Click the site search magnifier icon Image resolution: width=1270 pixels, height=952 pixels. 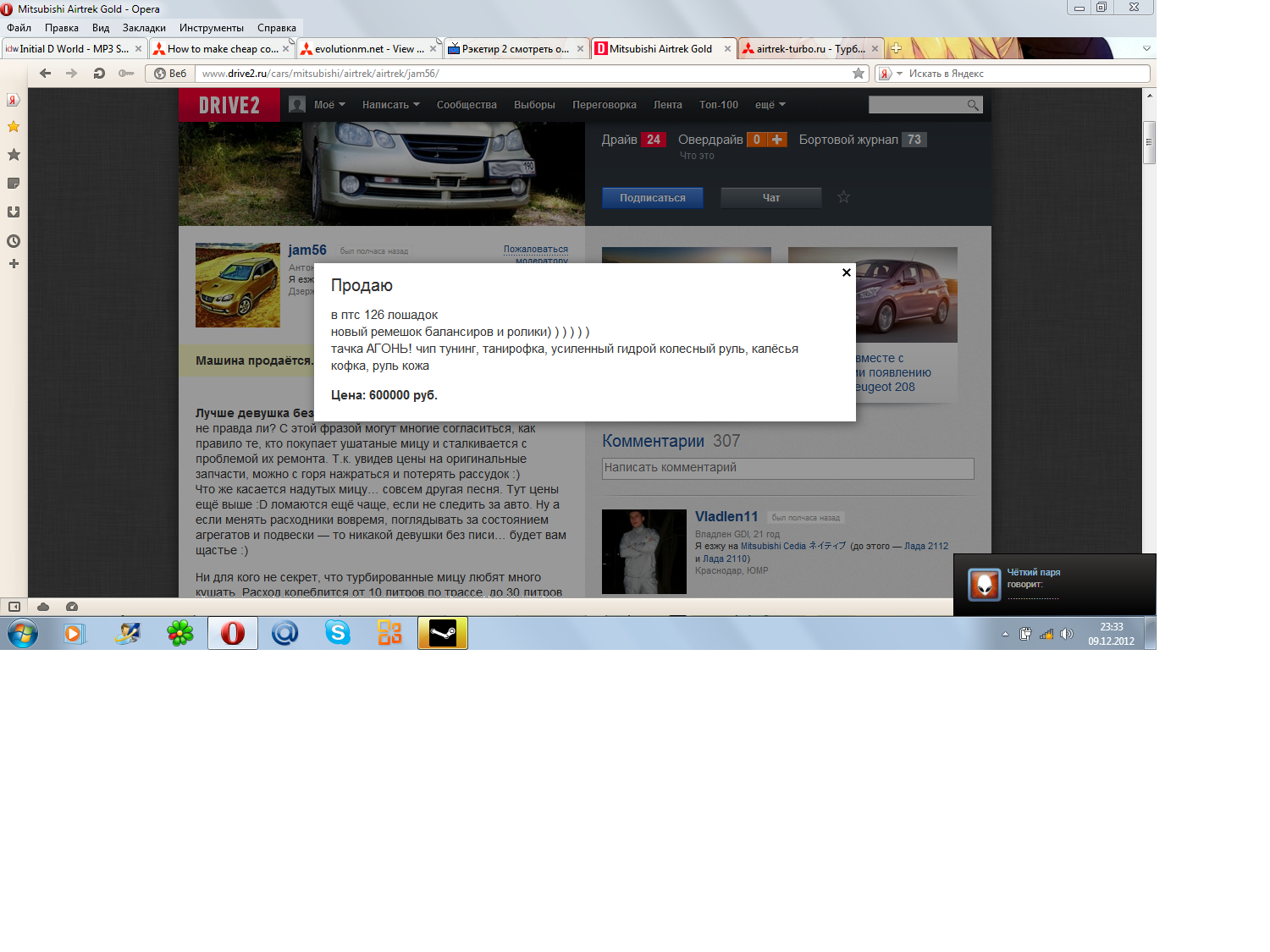(x=973, y=105)
